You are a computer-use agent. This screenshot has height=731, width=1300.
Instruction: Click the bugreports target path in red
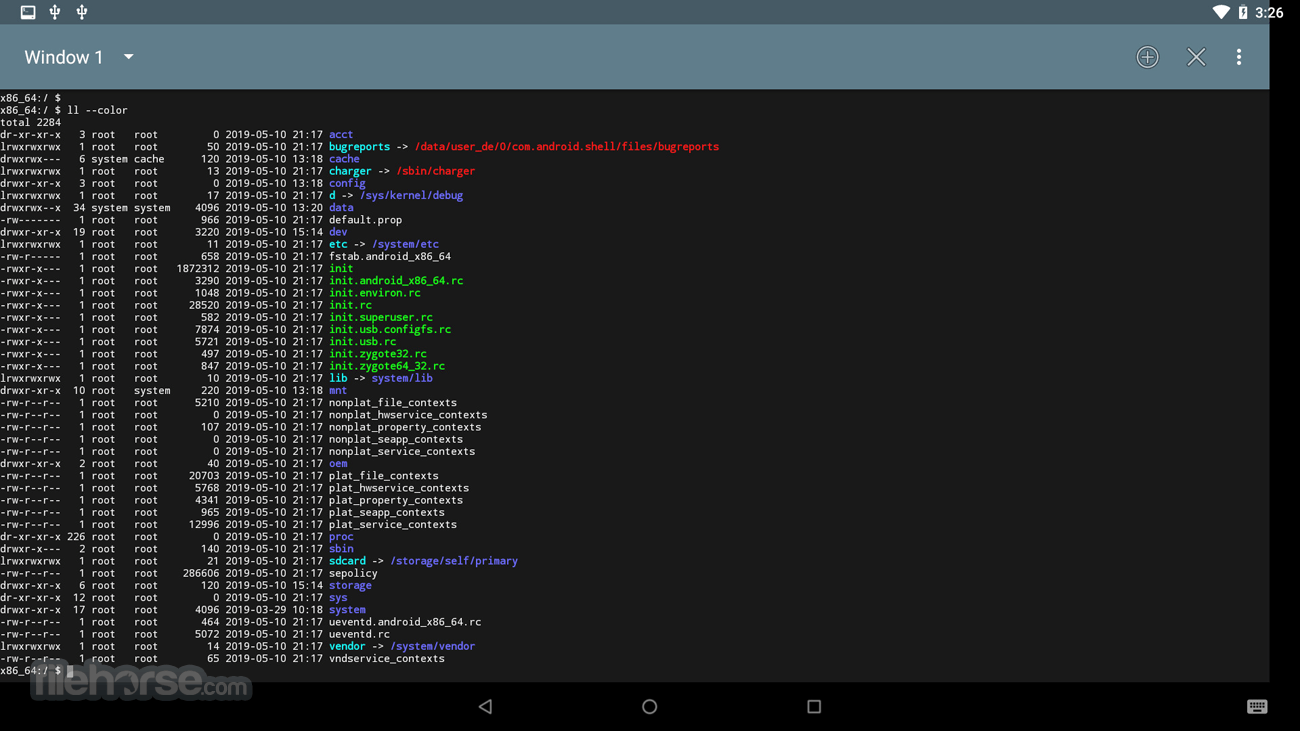[x=567, y=146]
